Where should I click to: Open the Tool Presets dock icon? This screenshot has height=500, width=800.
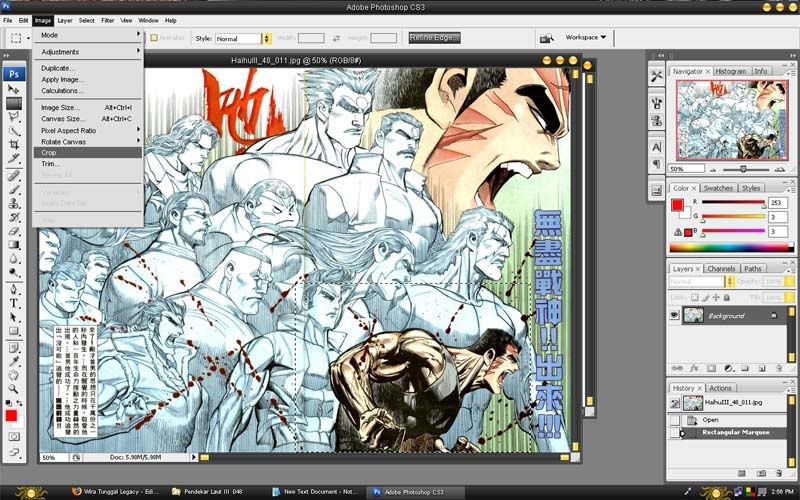(x=656, y=77)
